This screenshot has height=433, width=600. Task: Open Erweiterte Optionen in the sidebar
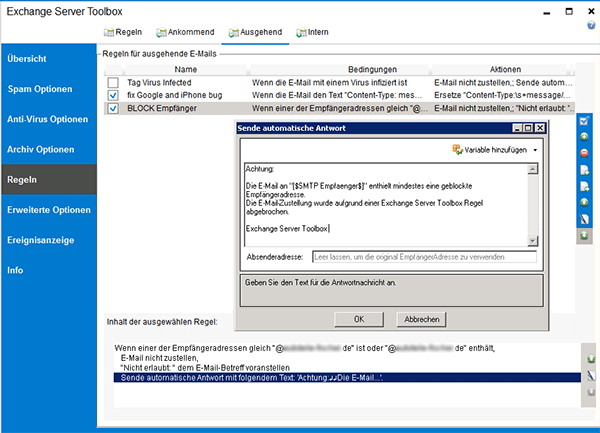(49, 210)
